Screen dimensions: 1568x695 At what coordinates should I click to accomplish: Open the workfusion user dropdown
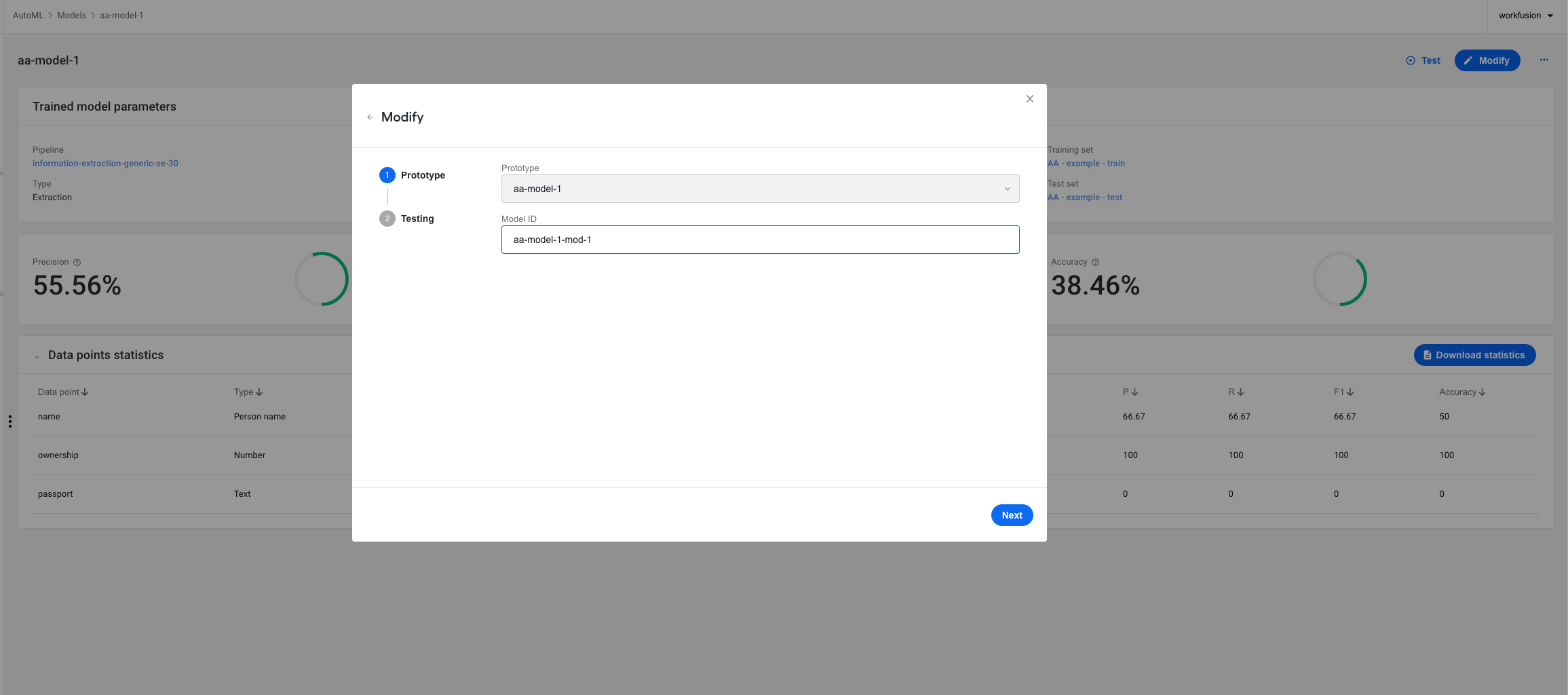pos(1526,16)
